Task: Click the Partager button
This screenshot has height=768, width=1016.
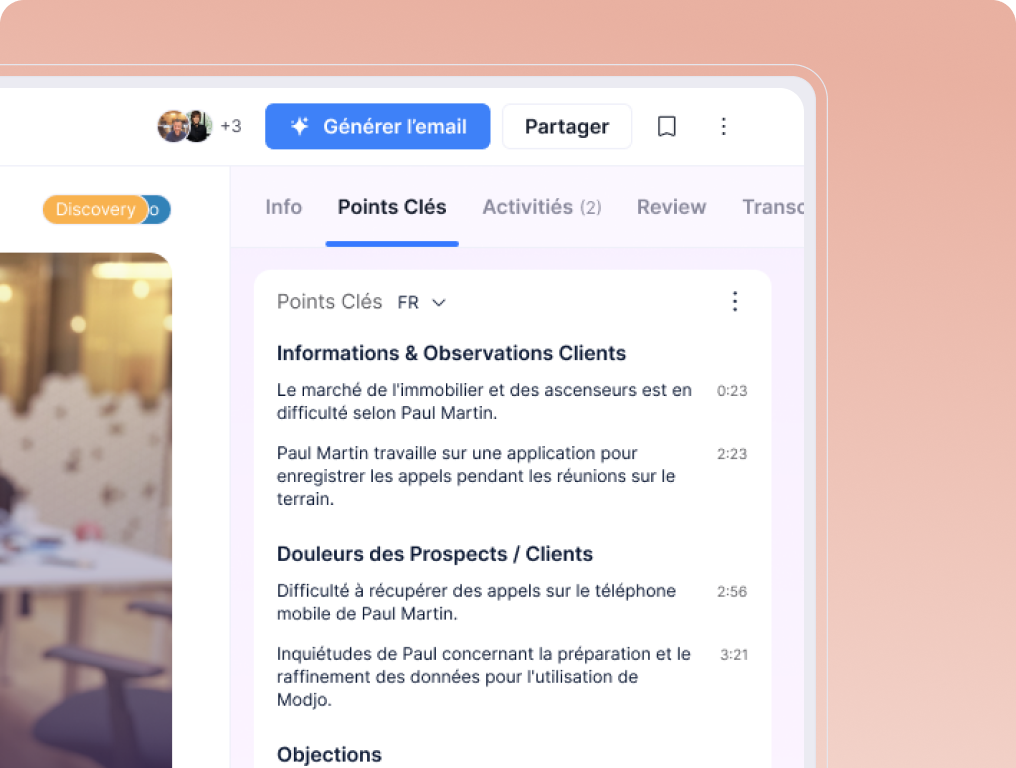Action: [566, 126]
